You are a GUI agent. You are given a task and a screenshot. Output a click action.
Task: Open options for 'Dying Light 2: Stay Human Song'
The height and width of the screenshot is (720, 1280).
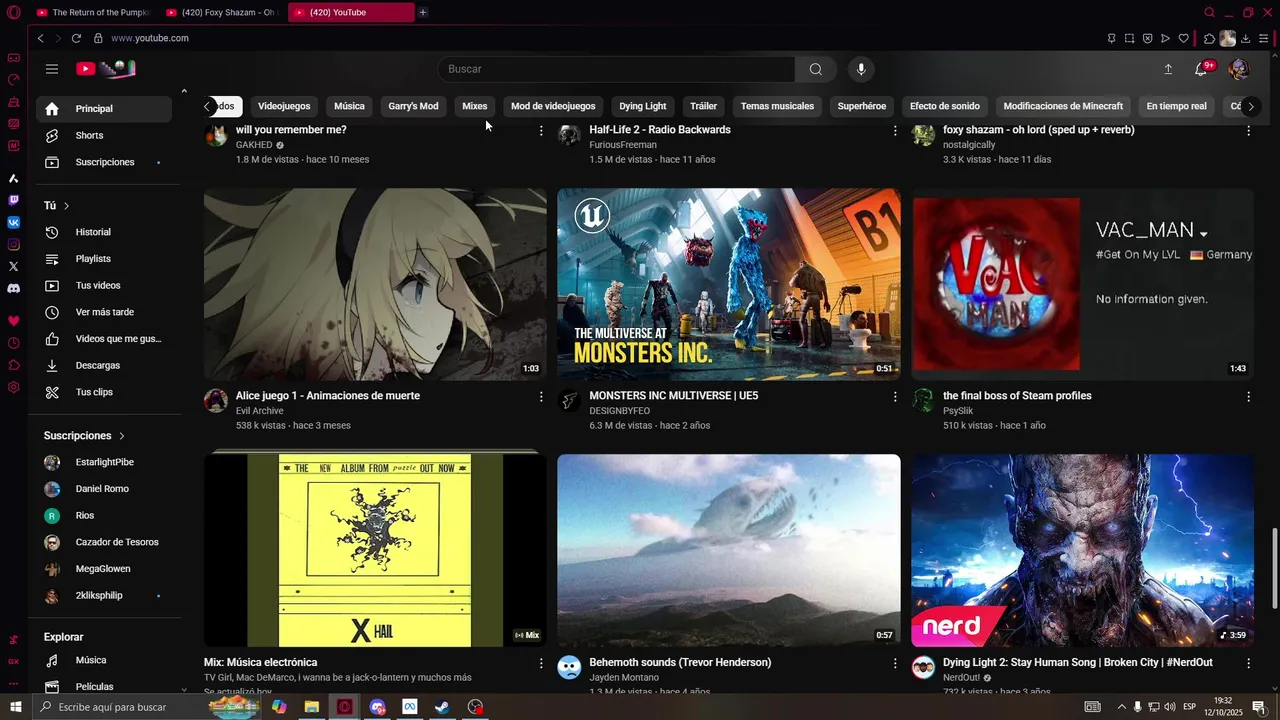(x=1248, y=663)
